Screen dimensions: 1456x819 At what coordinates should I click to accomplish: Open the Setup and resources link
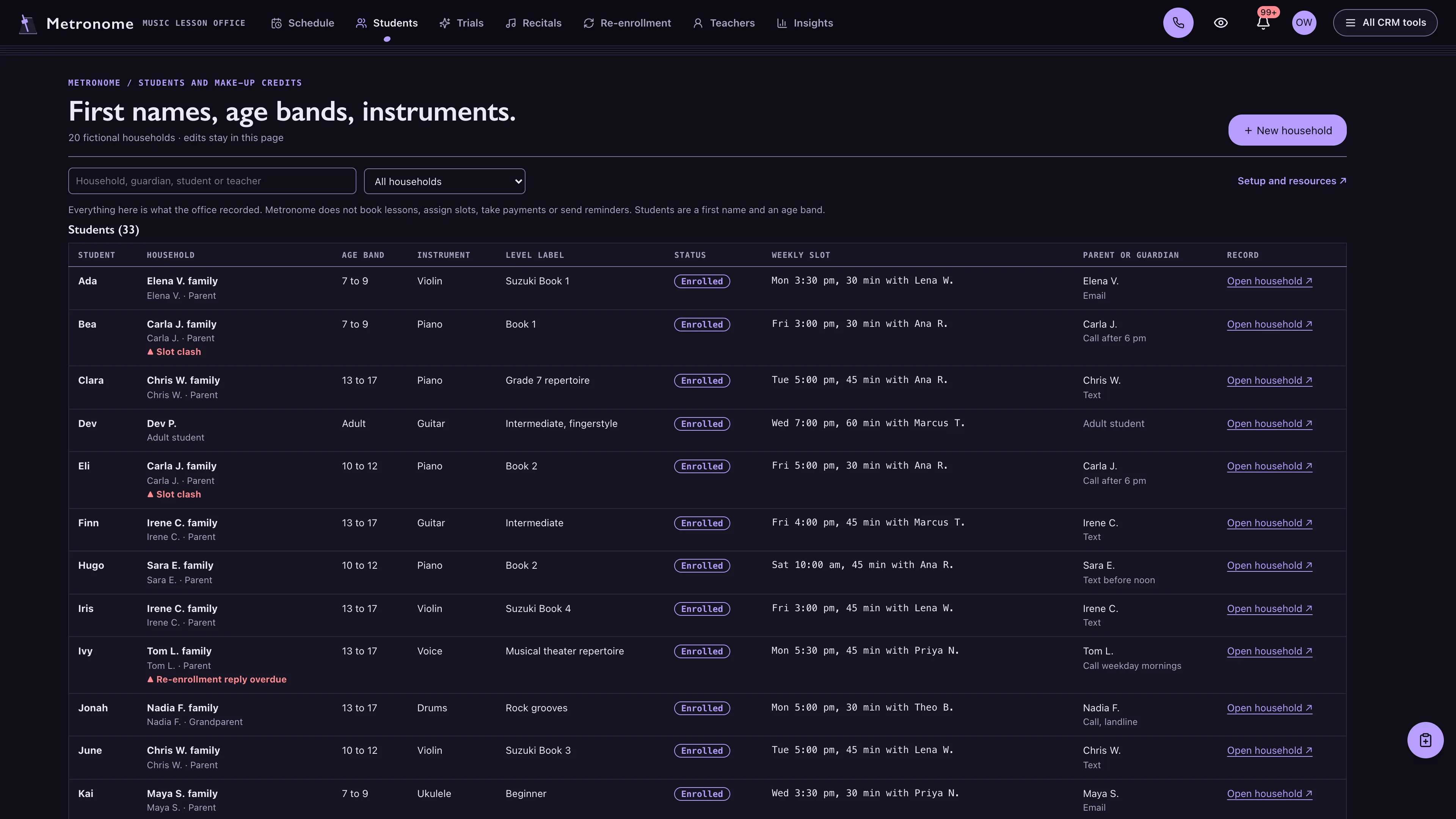click(x=1291, y=181)
